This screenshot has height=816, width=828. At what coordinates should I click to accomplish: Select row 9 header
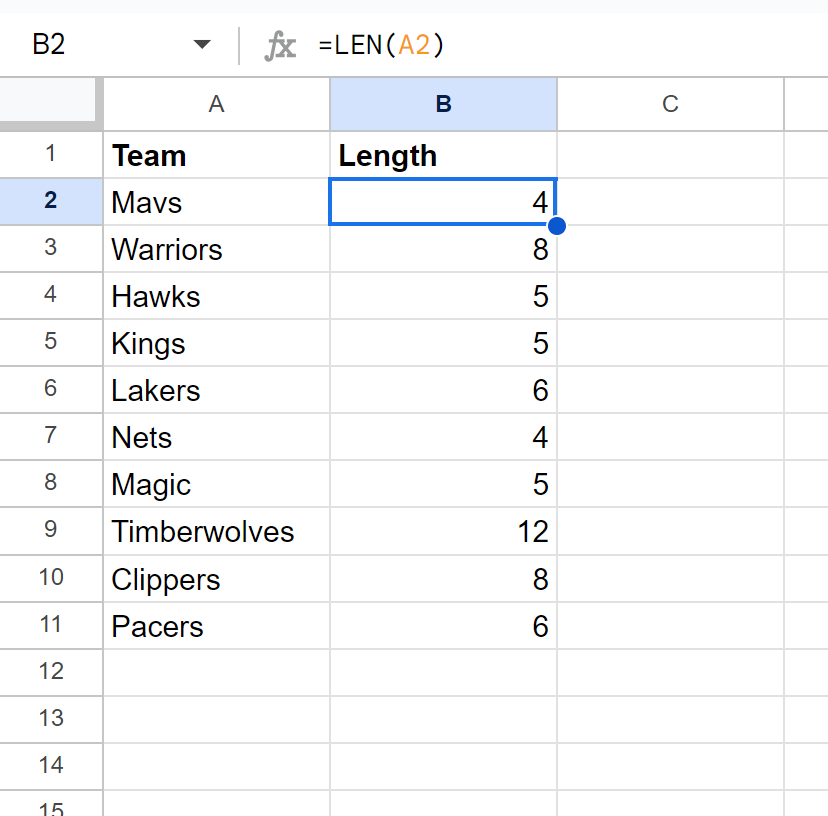pyautogui.click(x=51, y=530)
